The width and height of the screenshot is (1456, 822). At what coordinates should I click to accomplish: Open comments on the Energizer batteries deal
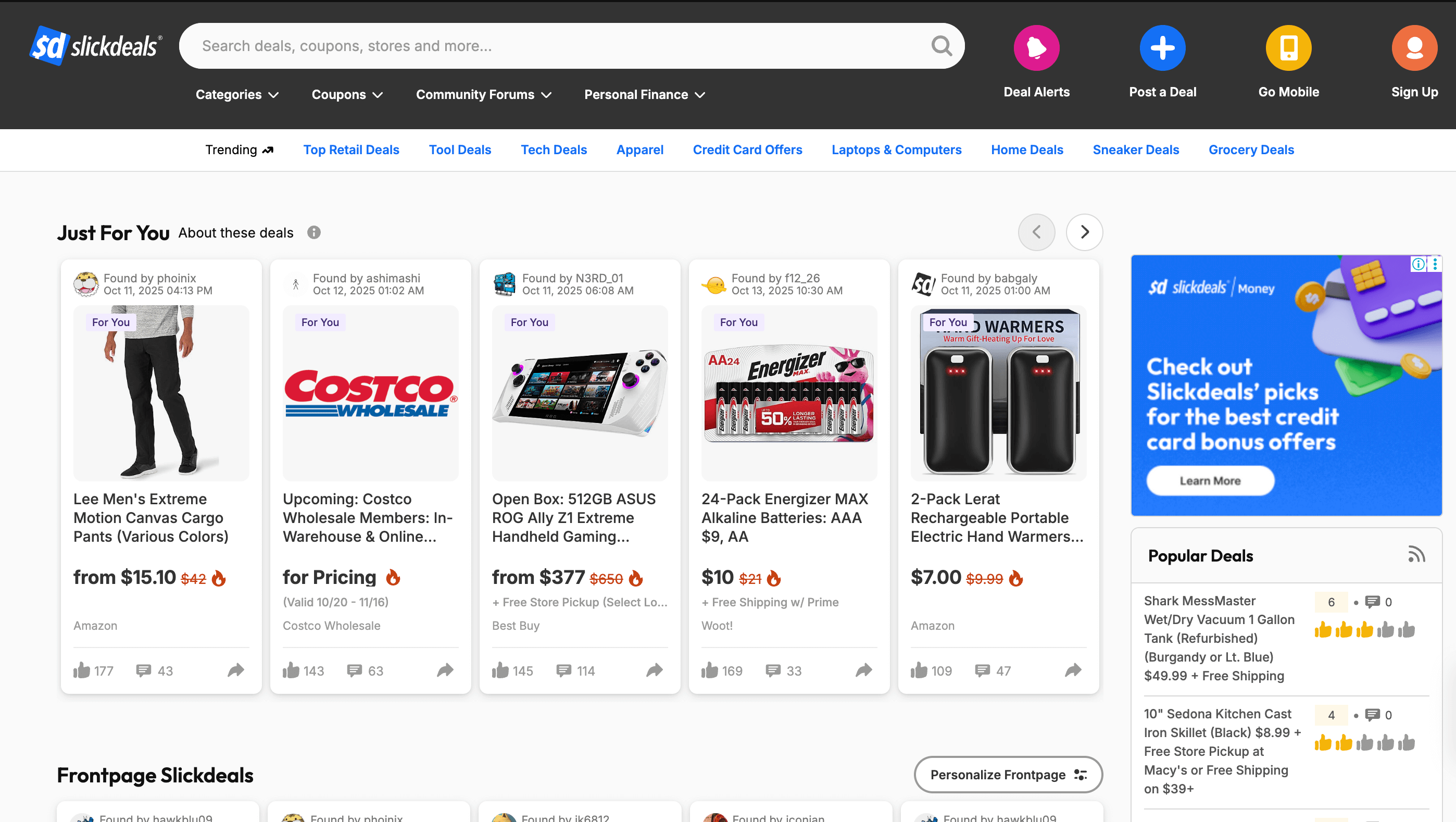tap(773, 670)
